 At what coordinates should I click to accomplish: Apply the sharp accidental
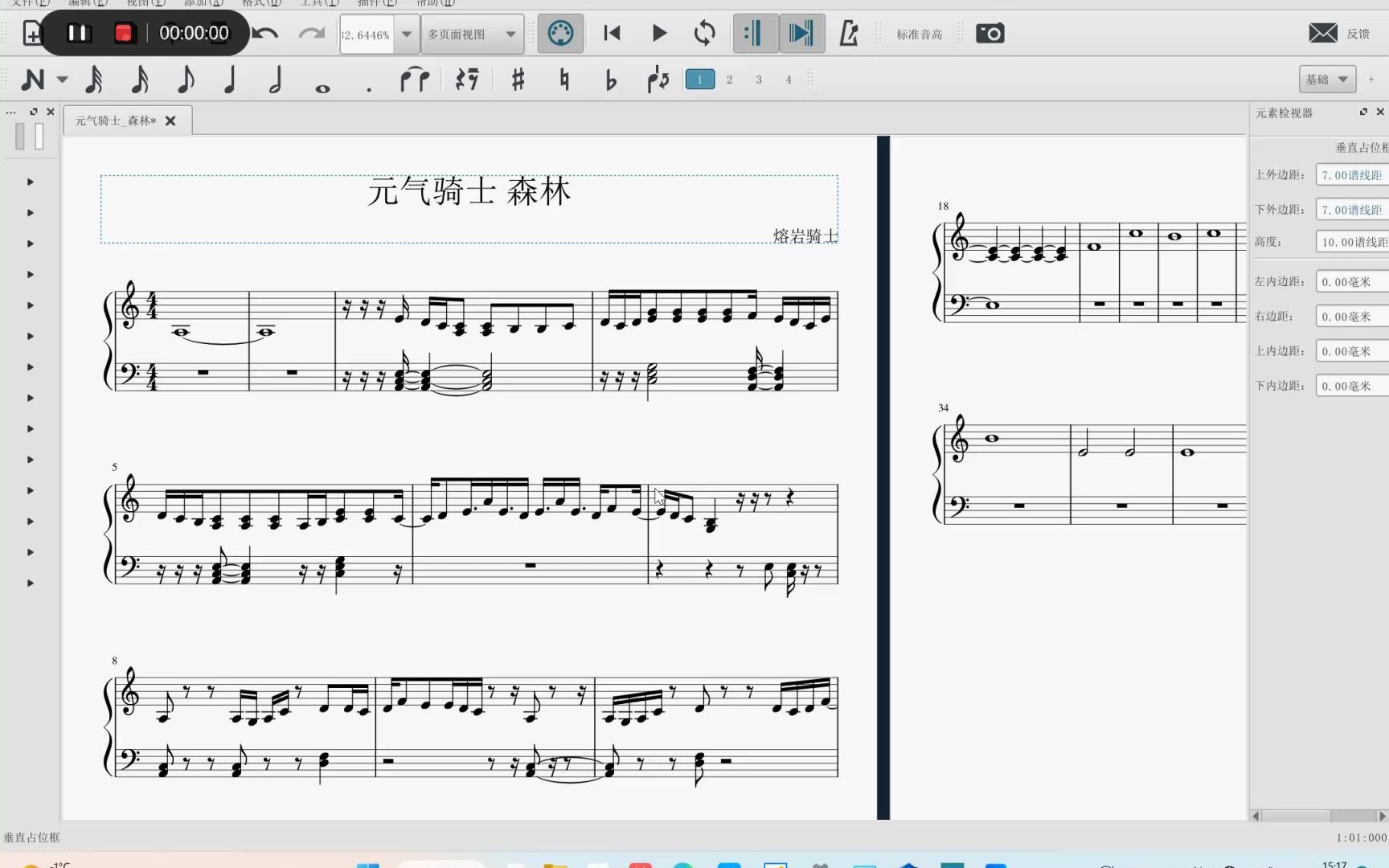pos(518,80)
